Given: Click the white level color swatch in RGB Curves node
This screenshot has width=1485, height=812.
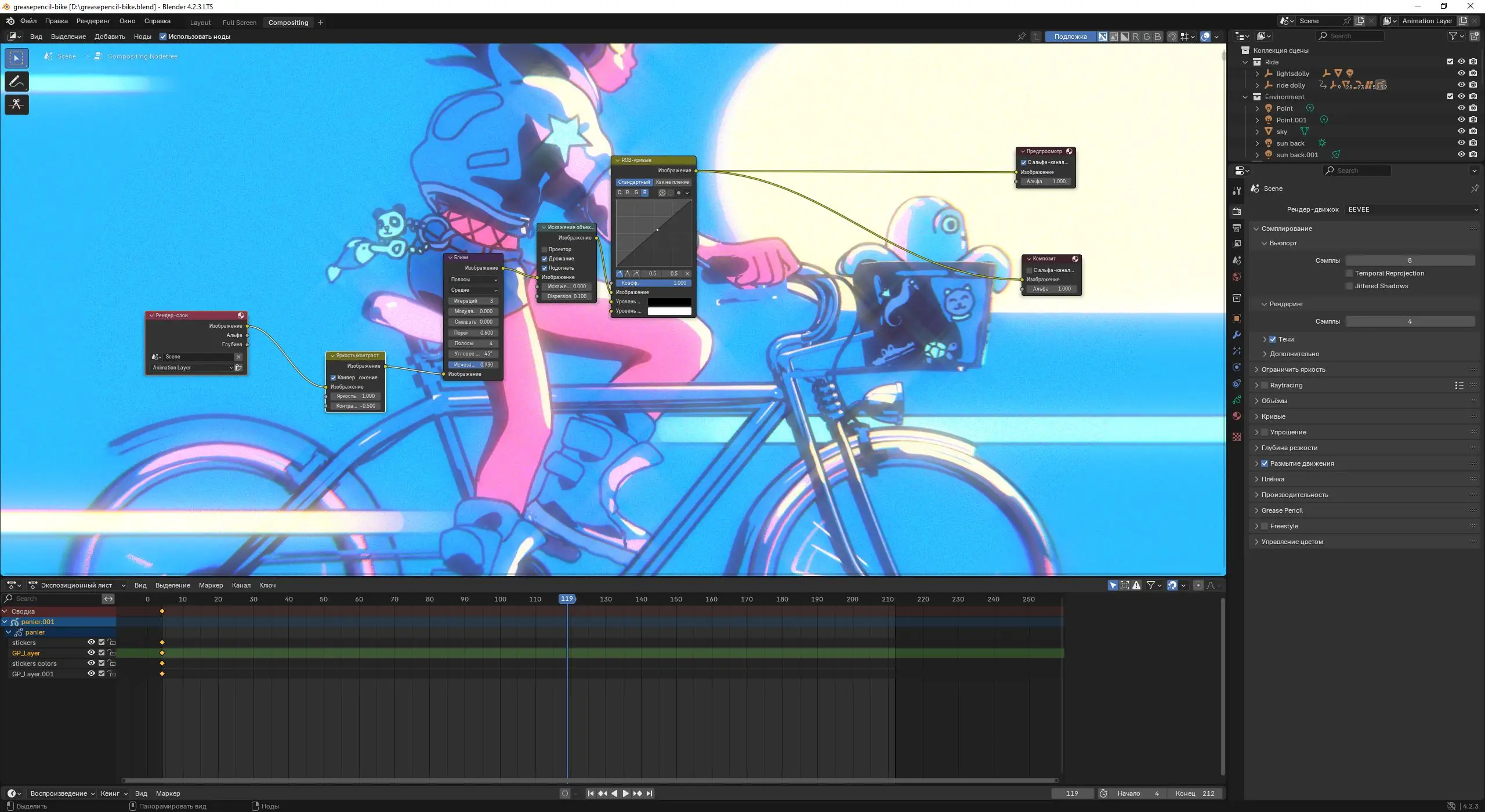Looking at the screenshot, I should click(669, 311).
